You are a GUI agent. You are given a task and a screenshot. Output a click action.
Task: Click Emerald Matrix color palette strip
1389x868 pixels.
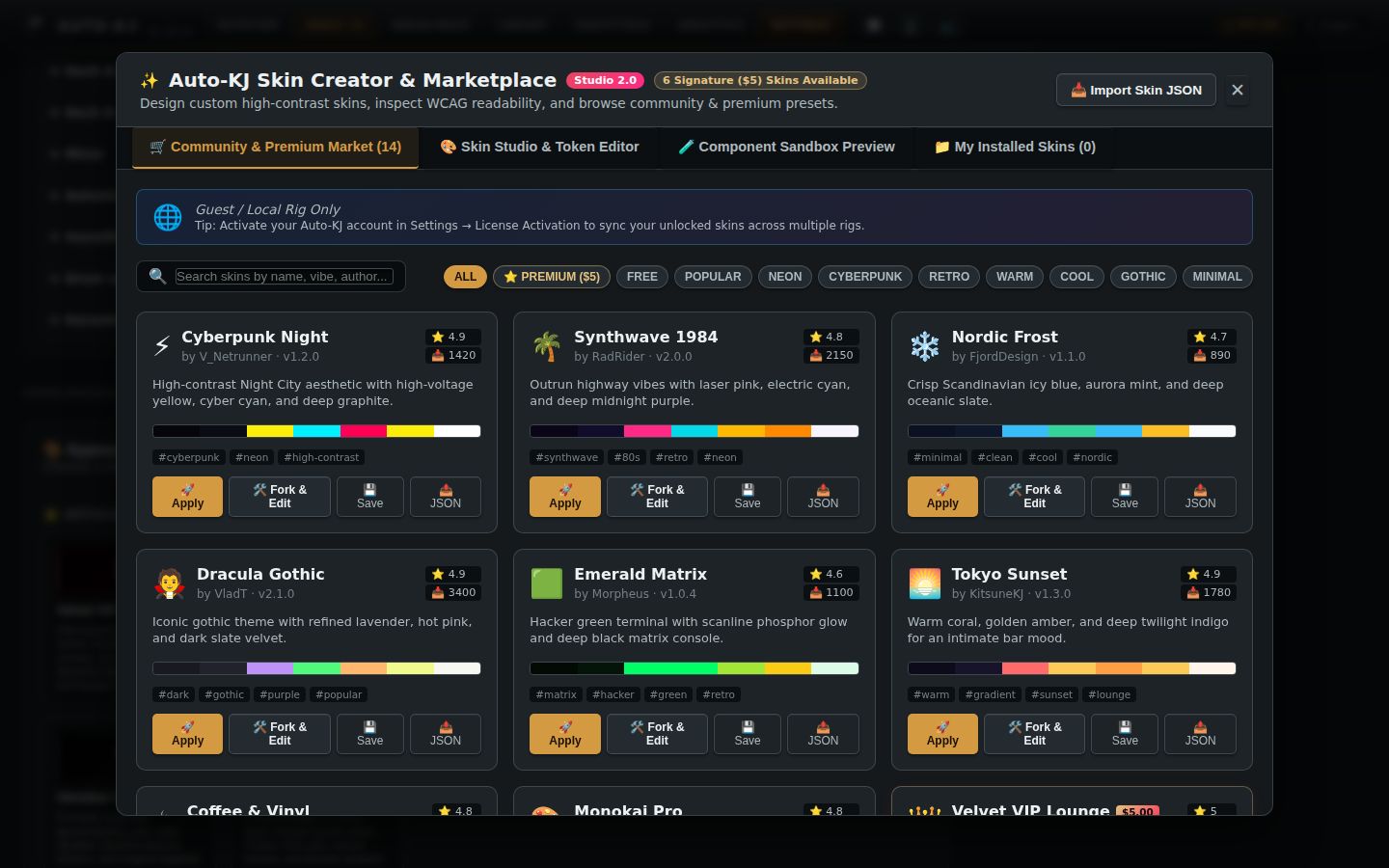pos(694,668)
